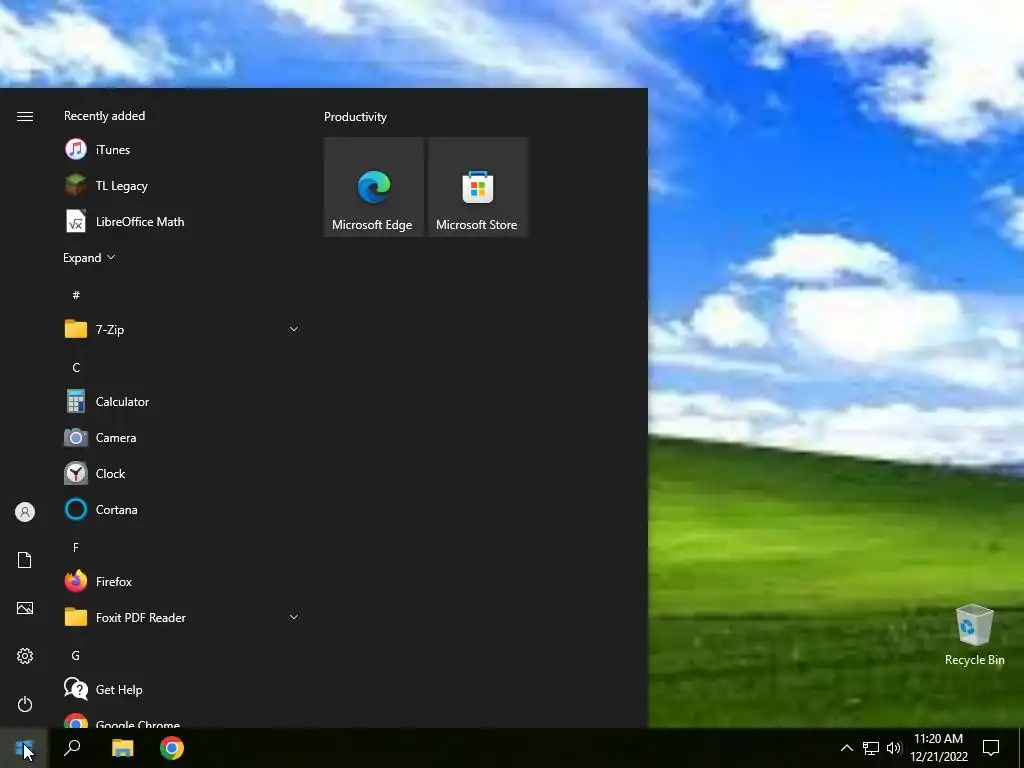
Task: Open the user account icon
Action: [x=25, y=512]
